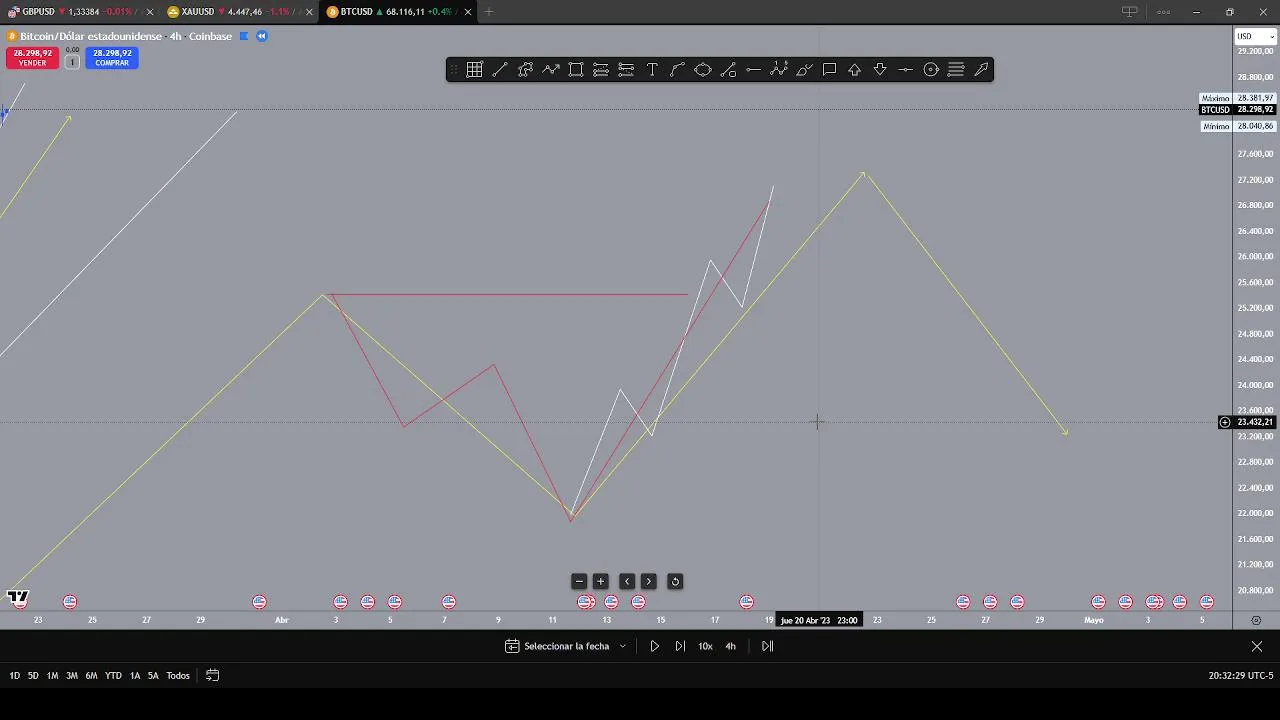The height and width of the screenshot is (720, 1280).
Task: Open chart settings gear at bottom right
Action: [x=1256, y=620]
